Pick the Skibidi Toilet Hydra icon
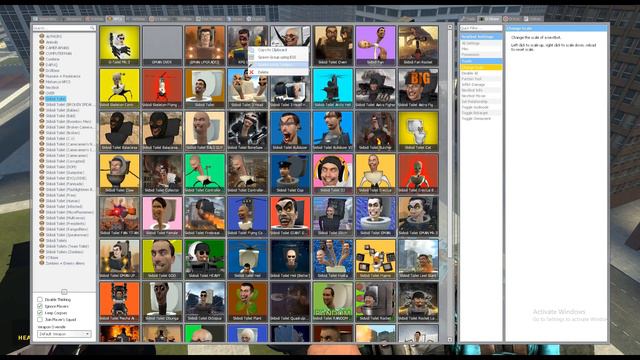Viewport: 640px width, 360px height. pyautogui.click(x=333, y=259)
